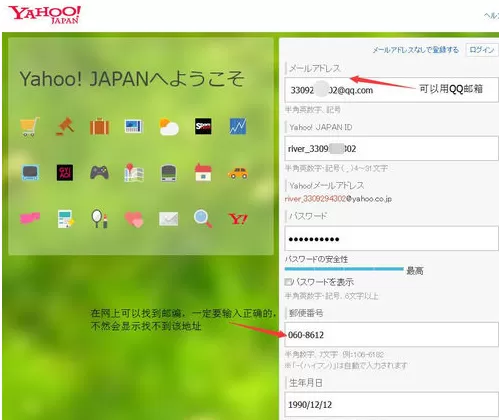Click the red Y! icon
499x420 pixels.
(238, 219)
